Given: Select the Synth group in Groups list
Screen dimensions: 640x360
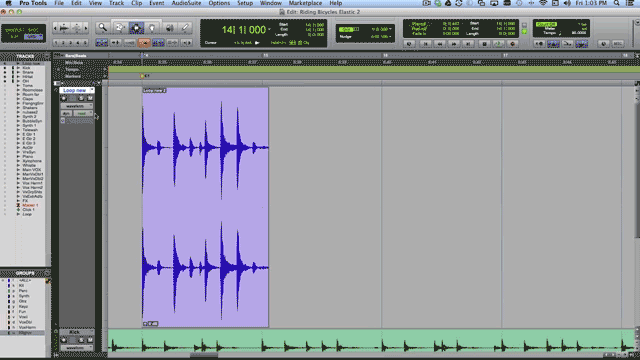Looking at the screenshot, I should click(x=24, y=296).
